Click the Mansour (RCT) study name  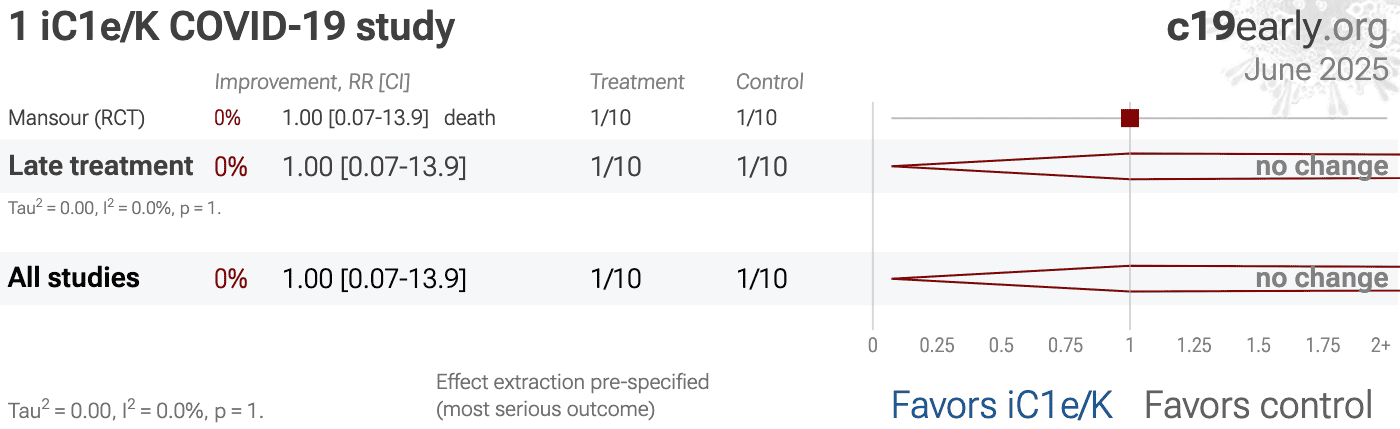tap(77, 118)
